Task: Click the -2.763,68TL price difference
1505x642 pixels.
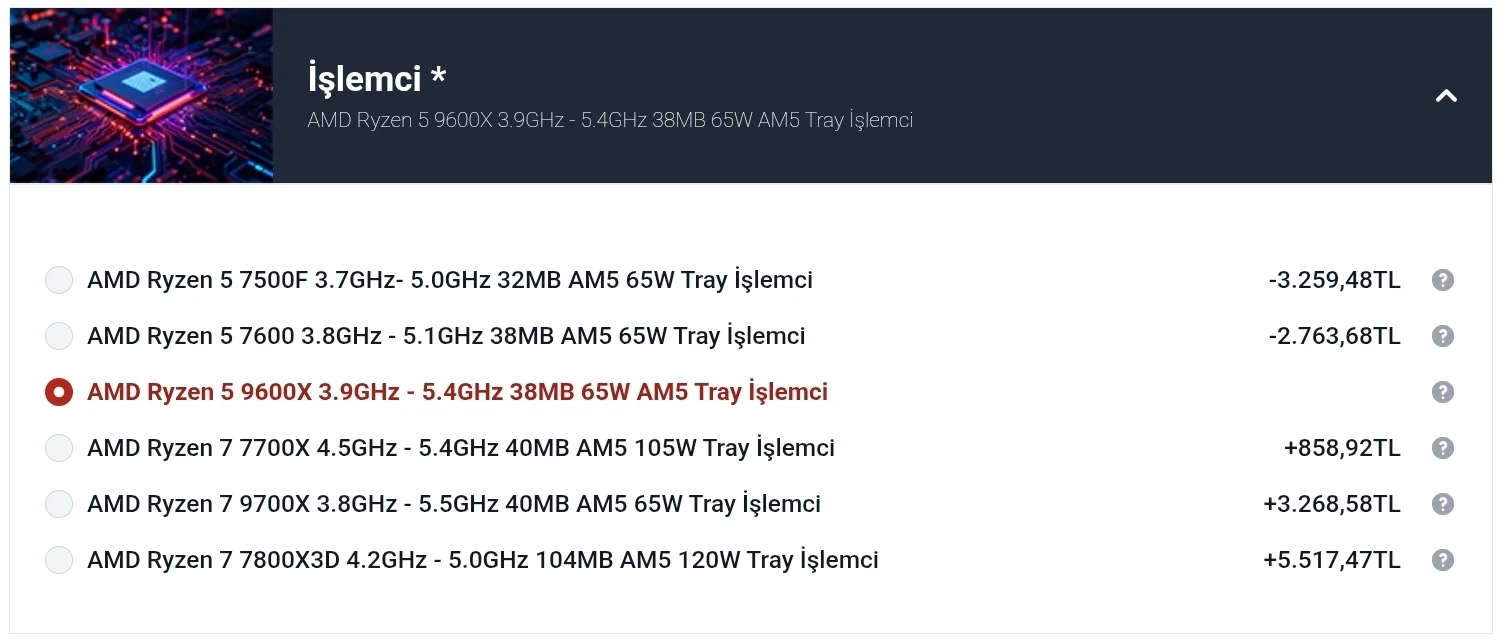Action: (1334, 336)
